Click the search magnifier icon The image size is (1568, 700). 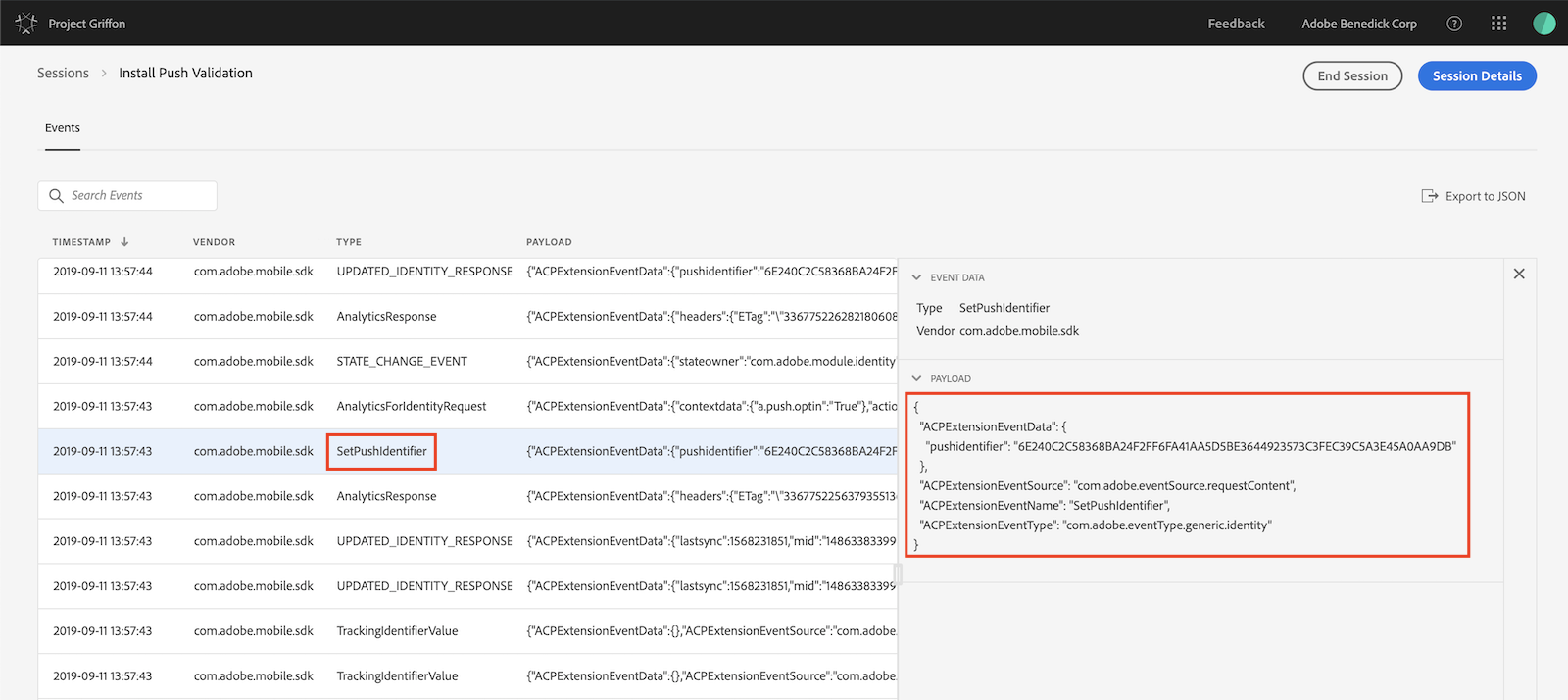coord(56,196)
